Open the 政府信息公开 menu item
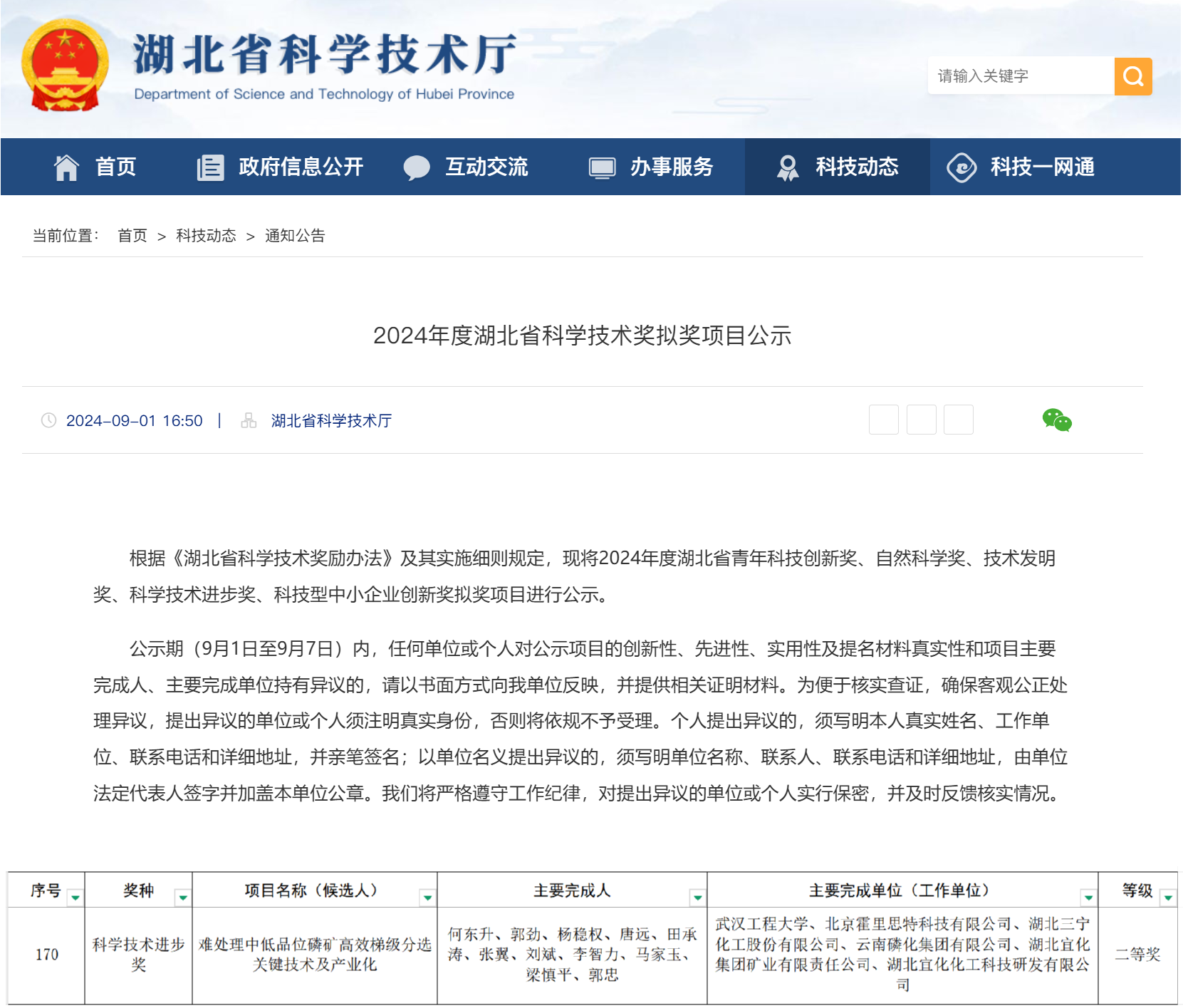The height and width of the screenshot is (1008, 1183). 301,167
